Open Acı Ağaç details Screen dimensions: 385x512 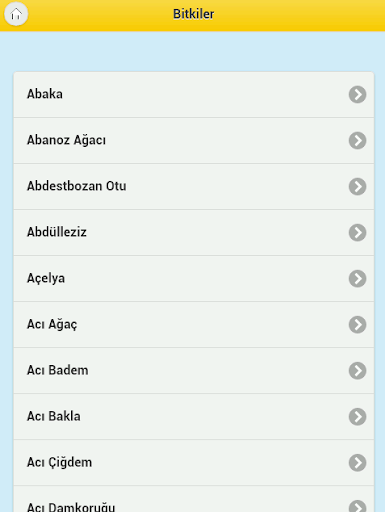point(194,325)
